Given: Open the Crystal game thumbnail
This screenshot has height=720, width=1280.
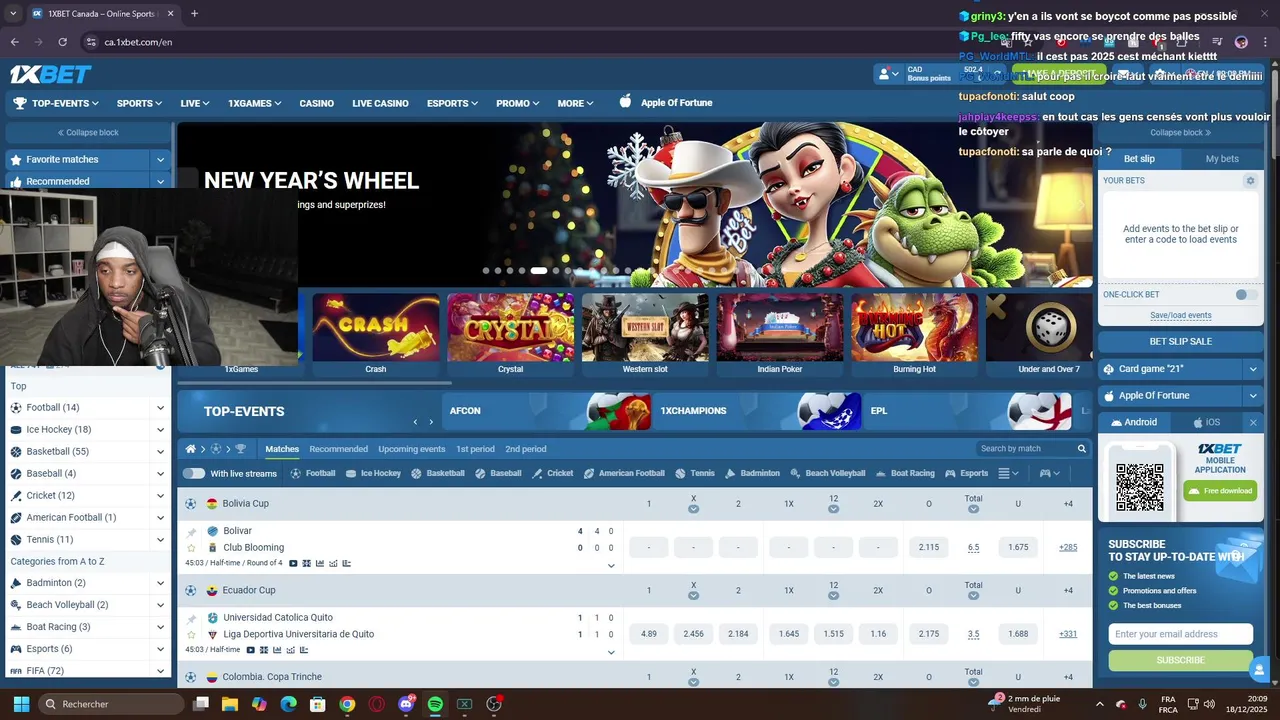Looking at the screenshot, I should pos(510,335).
